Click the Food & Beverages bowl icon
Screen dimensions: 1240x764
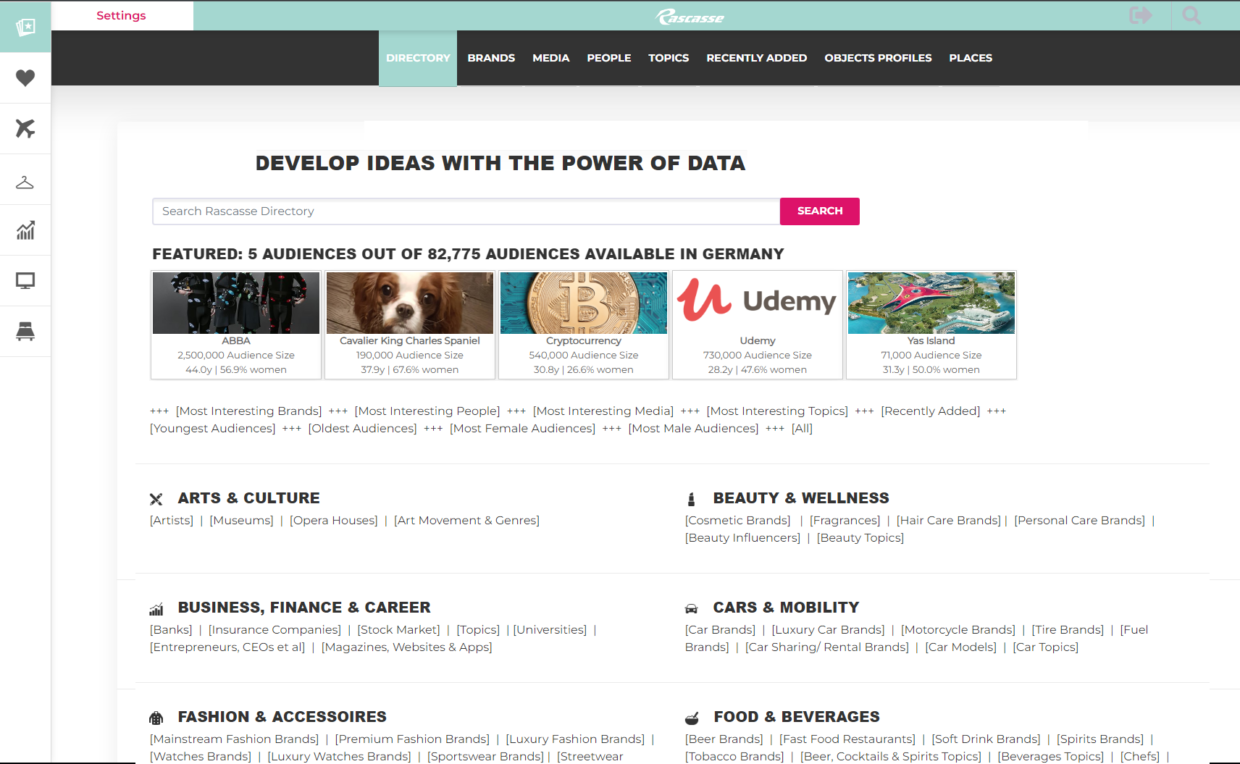coord(692,718)
